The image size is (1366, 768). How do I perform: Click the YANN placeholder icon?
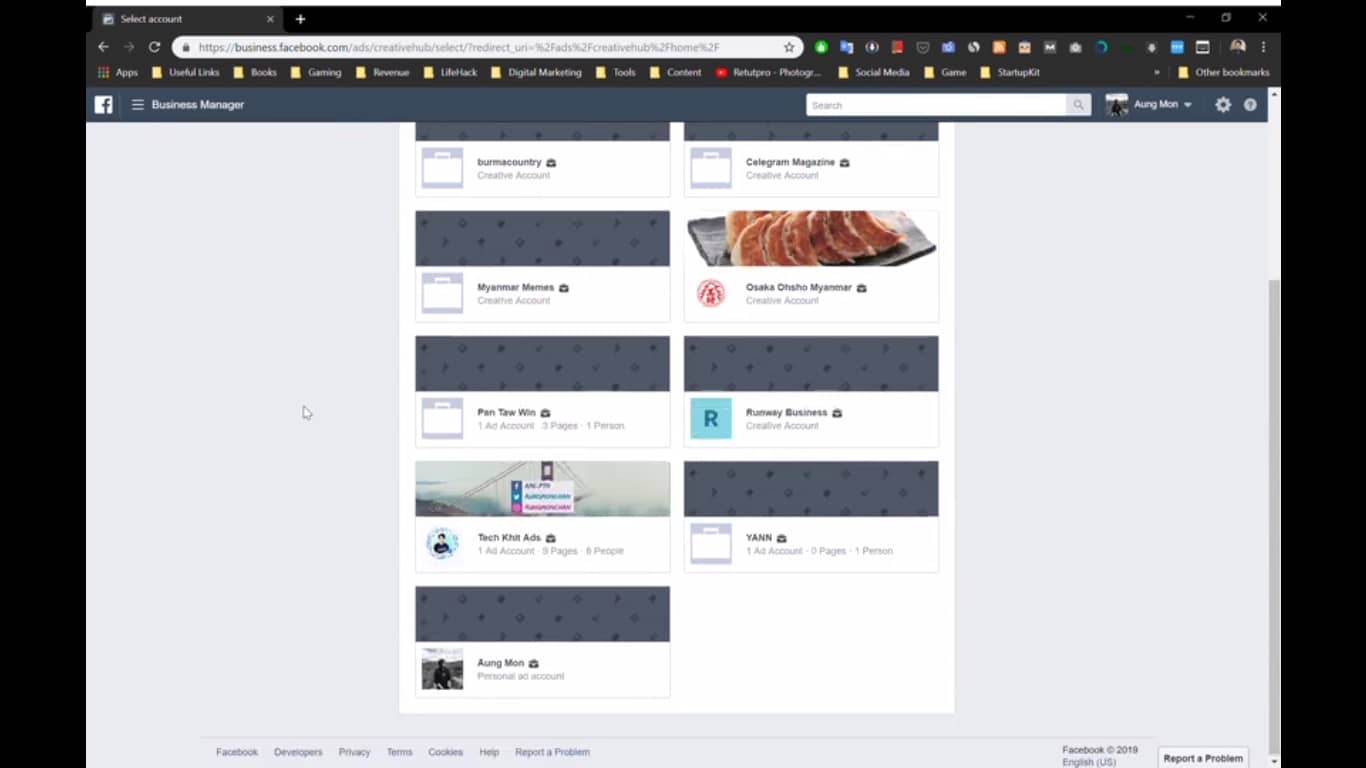pos(711,544)
